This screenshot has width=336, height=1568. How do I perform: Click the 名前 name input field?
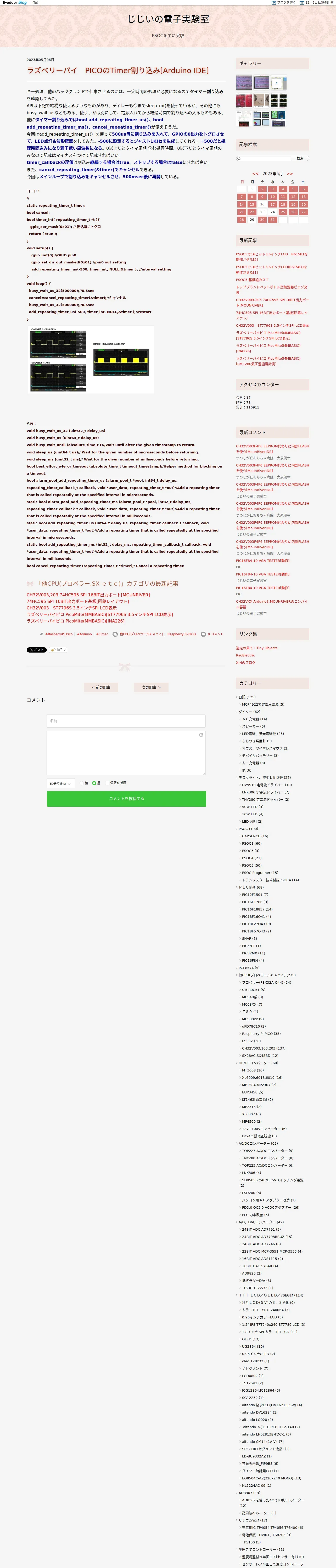pyautogui.click(x=126, y=721)
